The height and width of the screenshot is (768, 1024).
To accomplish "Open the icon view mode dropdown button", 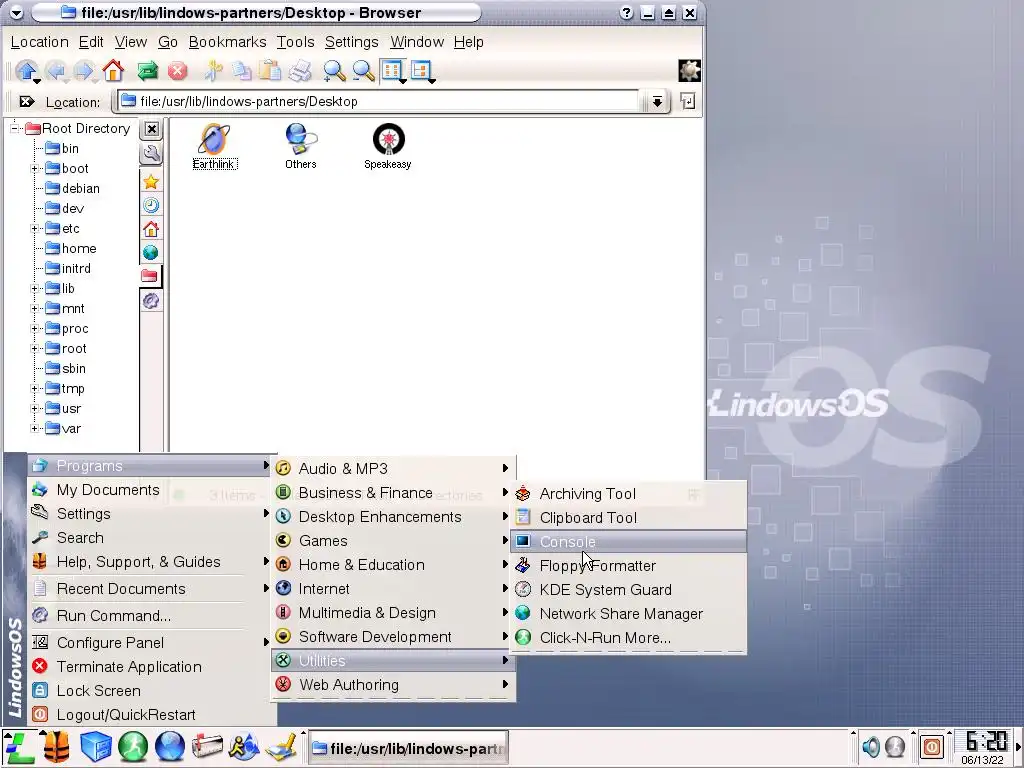I will point(392,71).
